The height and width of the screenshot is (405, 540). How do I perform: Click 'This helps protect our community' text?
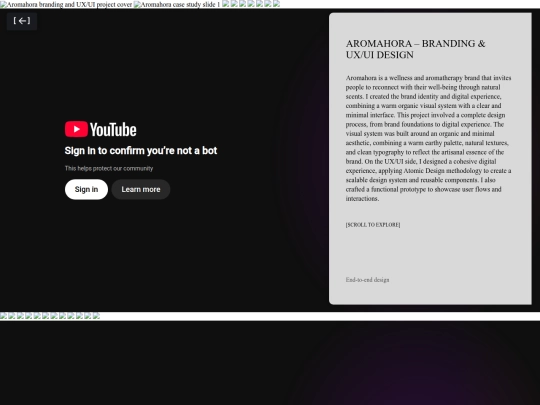pyautogui.click(x=109, y=168)
